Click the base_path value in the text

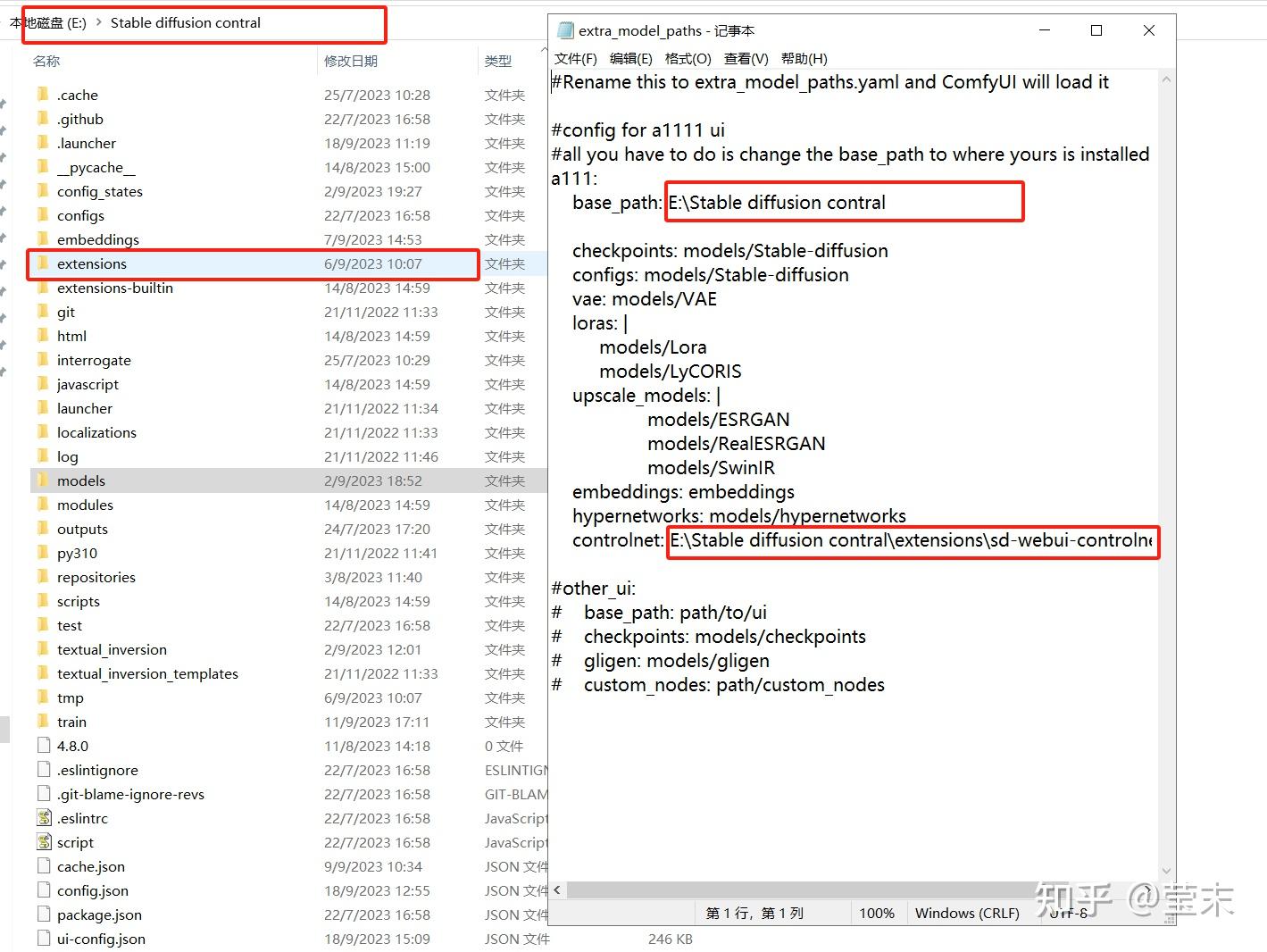(x=777, y=203)
